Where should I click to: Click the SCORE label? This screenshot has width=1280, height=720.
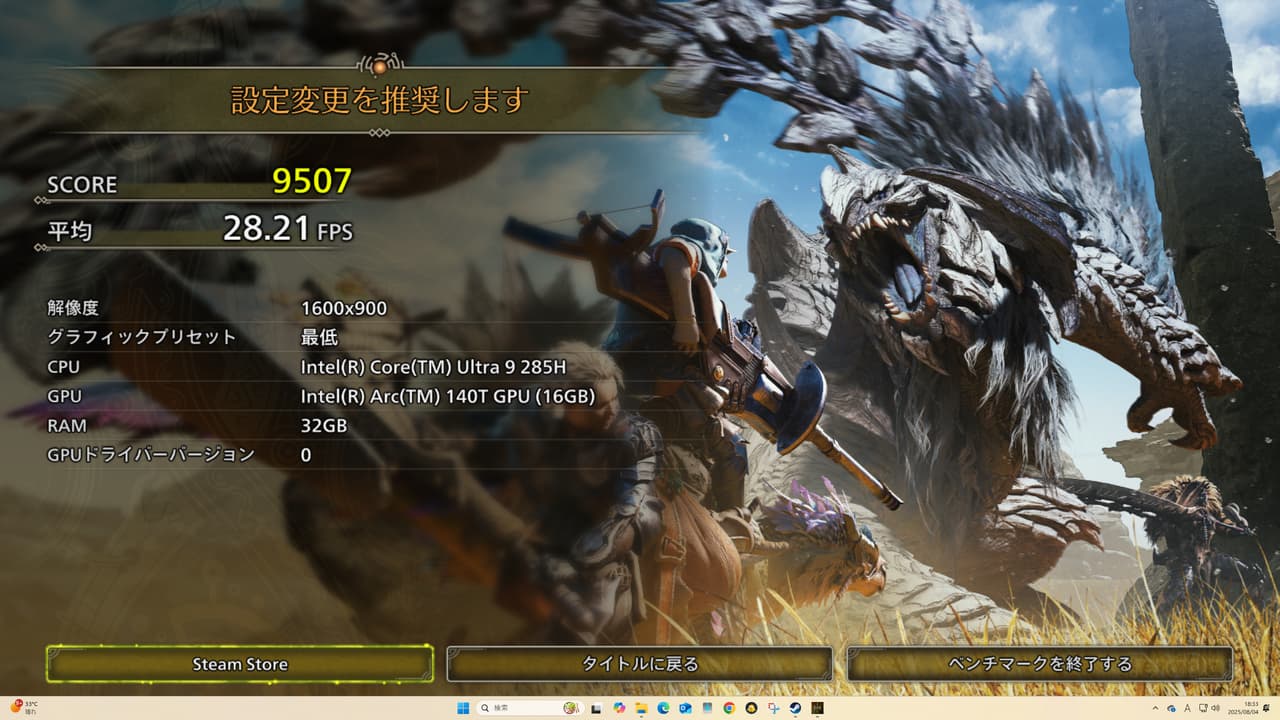pos(82,184)
